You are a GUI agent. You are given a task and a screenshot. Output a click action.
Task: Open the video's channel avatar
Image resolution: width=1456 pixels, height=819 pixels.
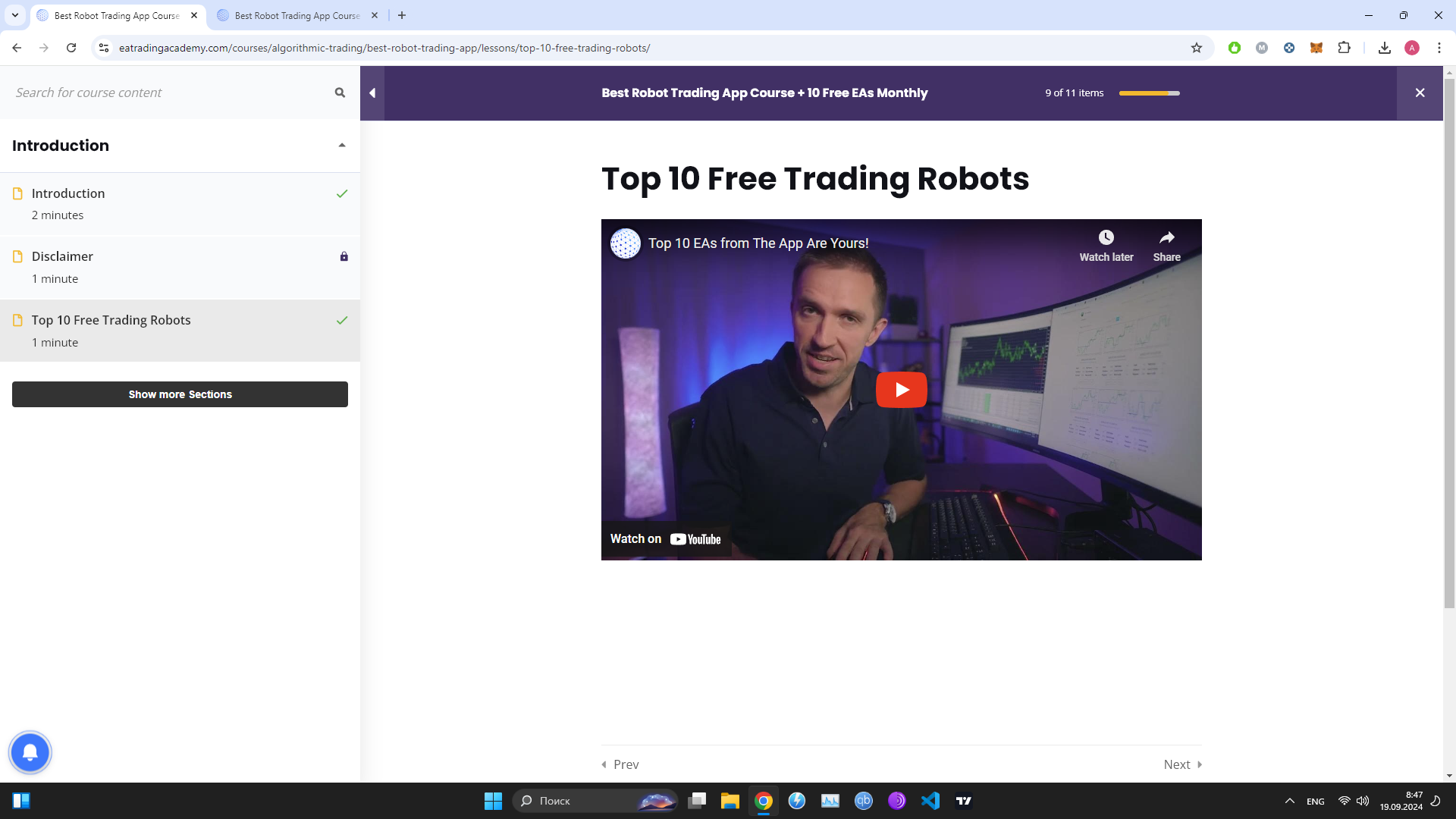point(626,243)
